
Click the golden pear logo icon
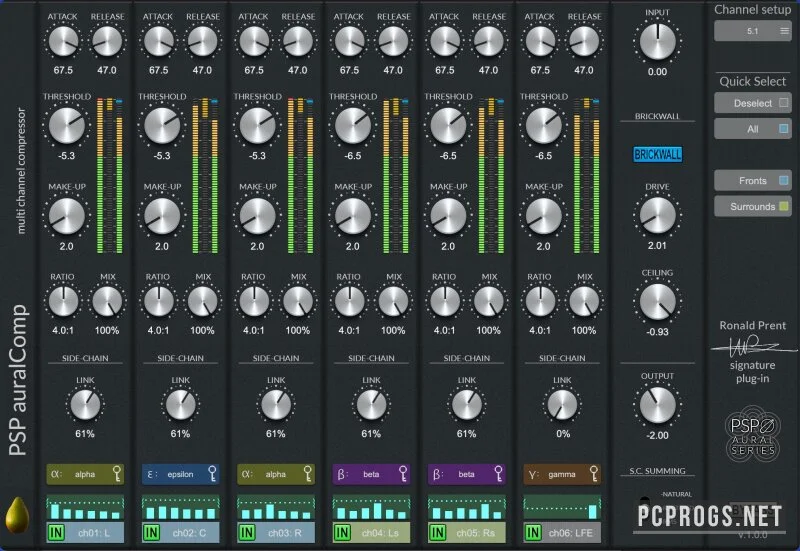pyautogui.click(x=17, y=515)
